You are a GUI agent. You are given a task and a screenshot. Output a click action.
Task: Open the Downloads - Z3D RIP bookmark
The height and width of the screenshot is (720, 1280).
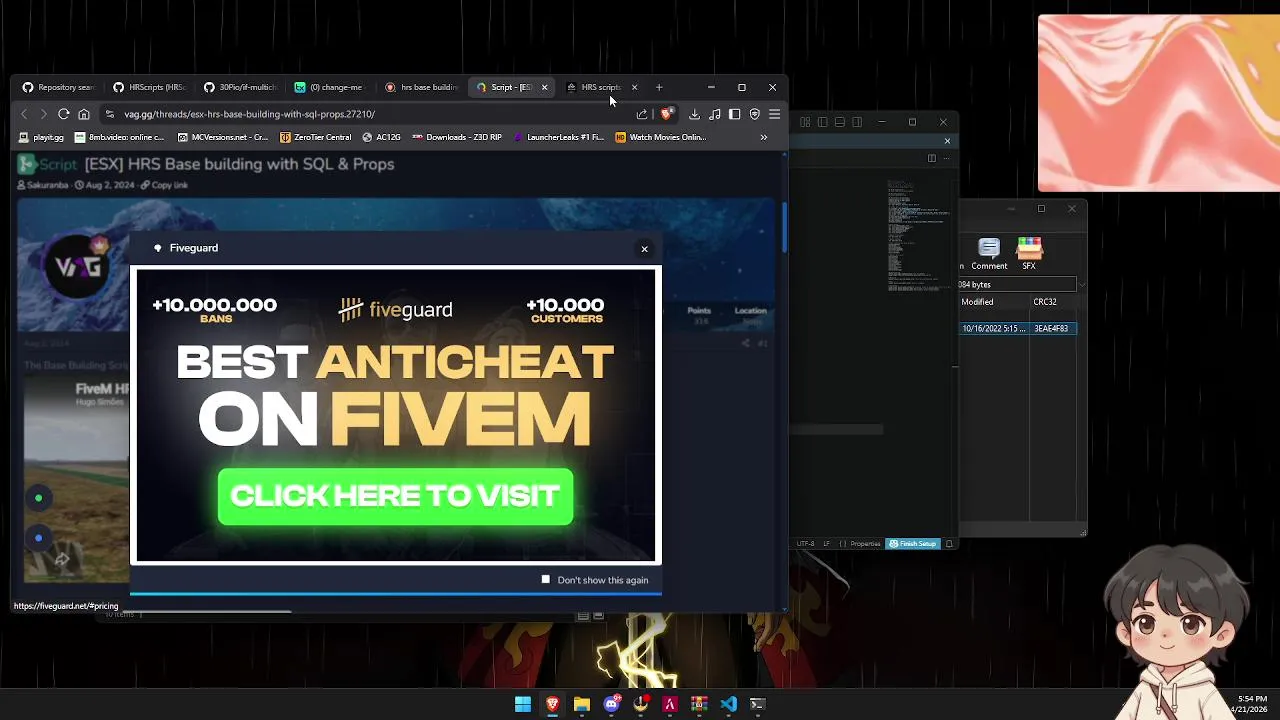click(456, 137)
